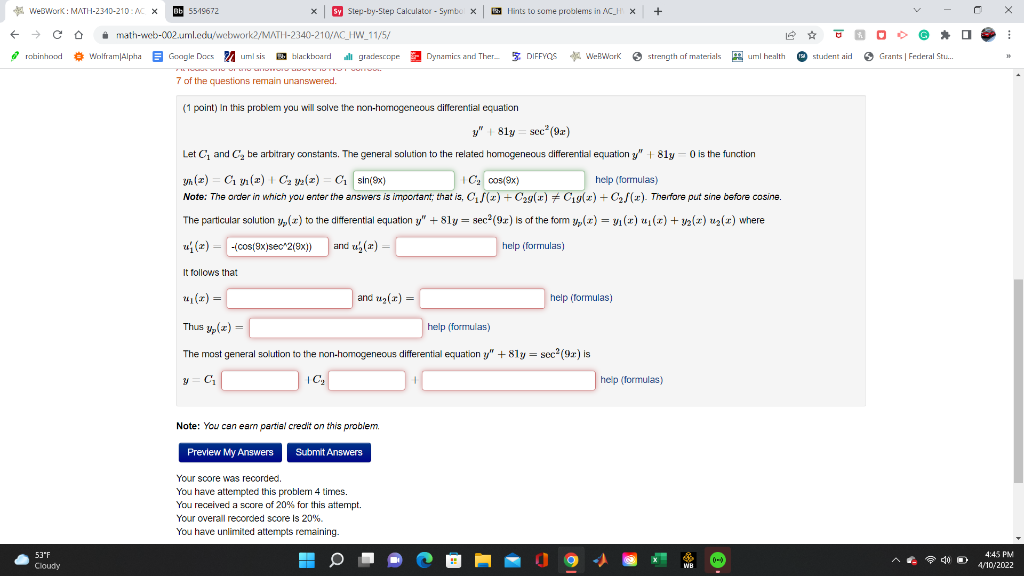Launch MATLAB from the taskbar
Image resolution: width=1024 pixels, height=576 pixels.
coord(599,560)
